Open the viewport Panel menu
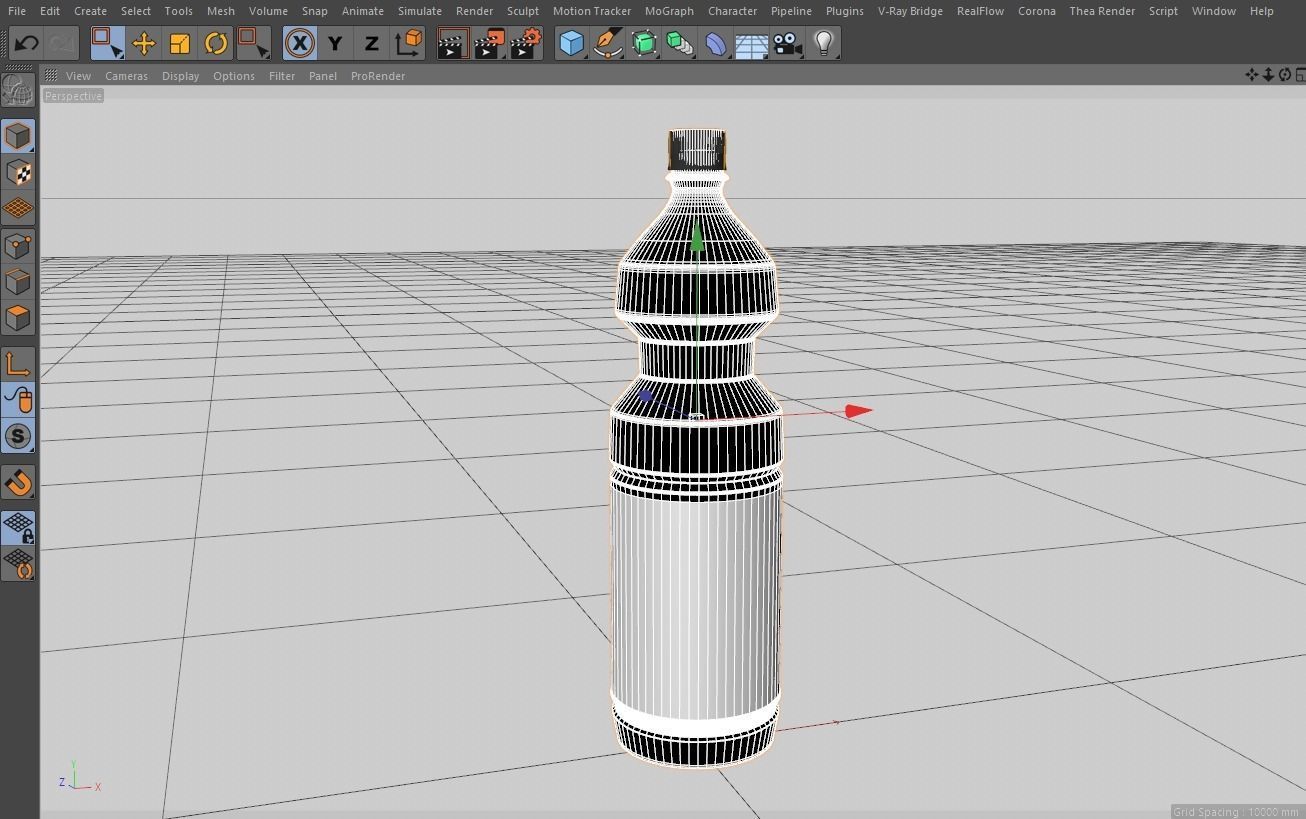This screenshot has height=819, width=1306. point(323,76)
